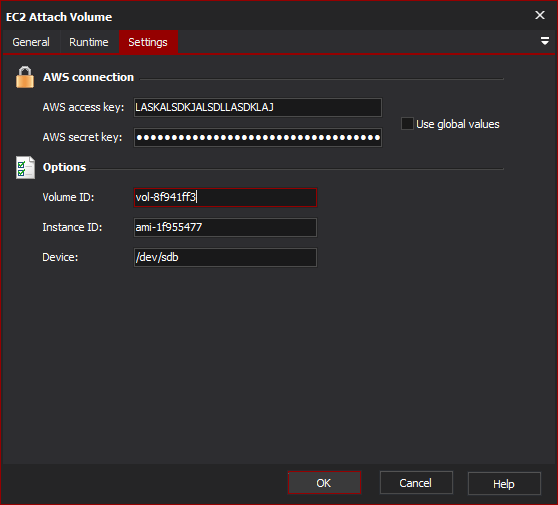The height and width of the screenshot is (505, 558).
Task: Click into the Device field
Action: [x=225, y=257]
